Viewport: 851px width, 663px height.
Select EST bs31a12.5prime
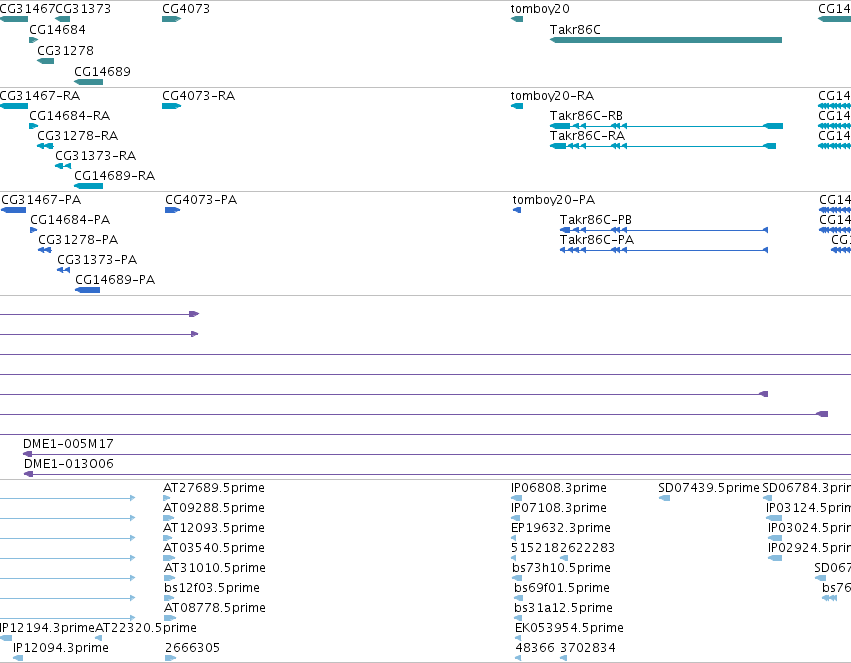tap(518, 618)
